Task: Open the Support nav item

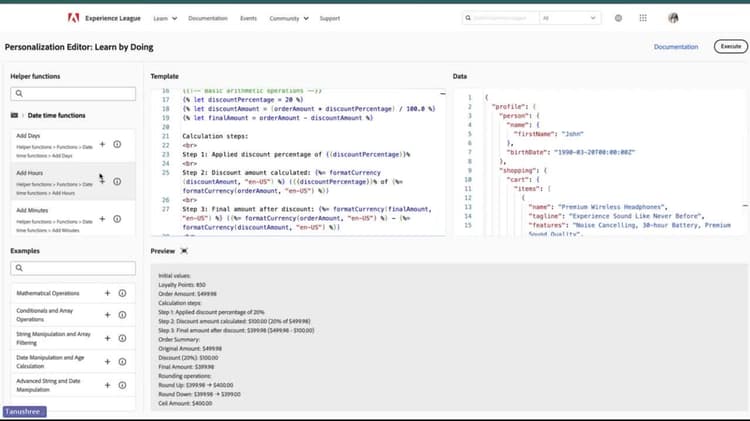Action: (x=330, y=18)
